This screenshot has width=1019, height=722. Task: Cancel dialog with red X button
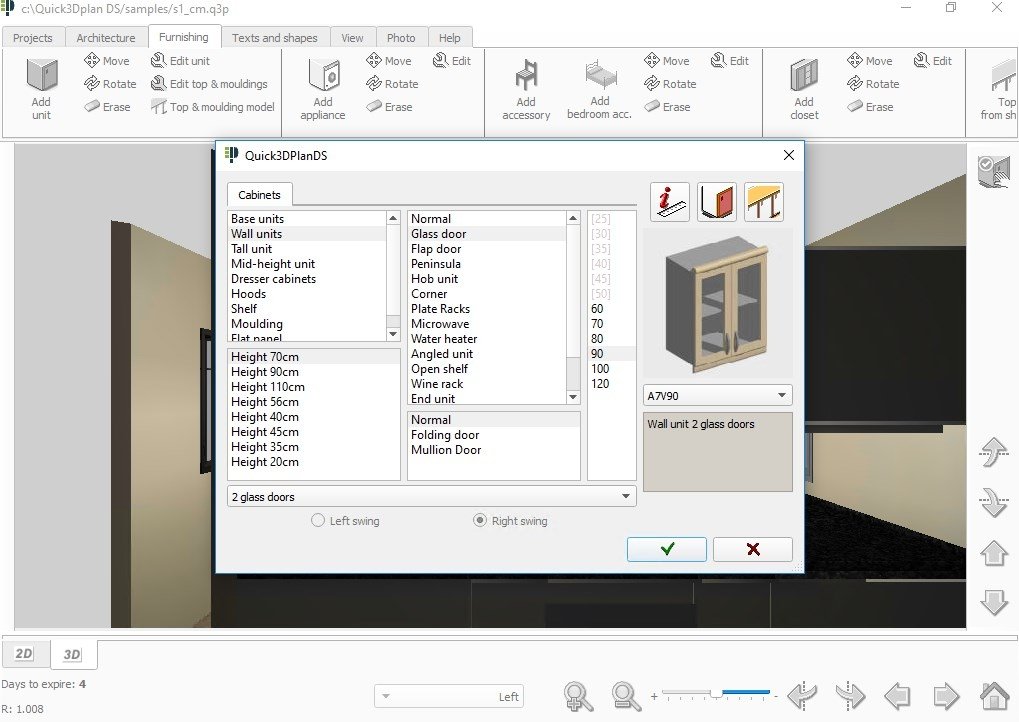coord(753,549)
